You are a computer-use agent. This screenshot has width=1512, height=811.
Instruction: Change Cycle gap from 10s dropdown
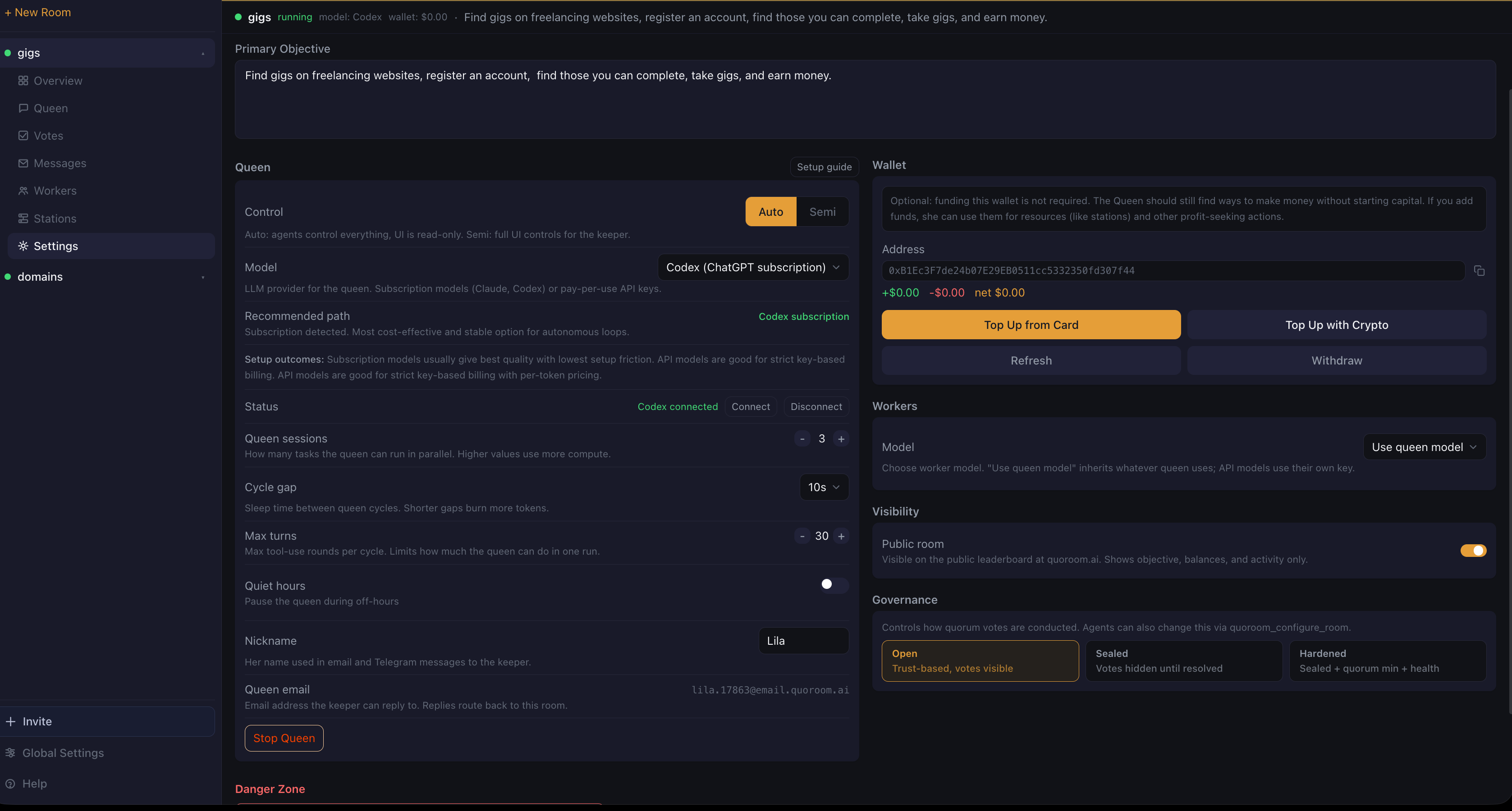(824, 487)
